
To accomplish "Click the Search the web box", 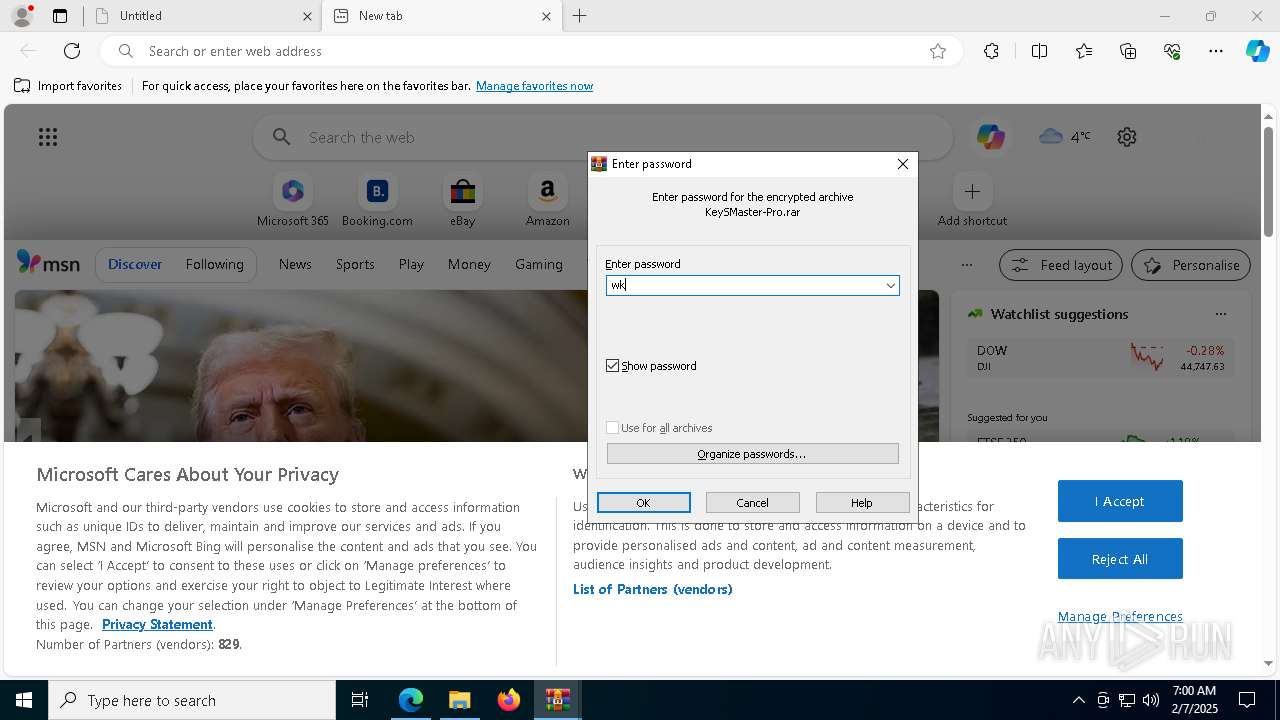I will click(x=603, y=137).
